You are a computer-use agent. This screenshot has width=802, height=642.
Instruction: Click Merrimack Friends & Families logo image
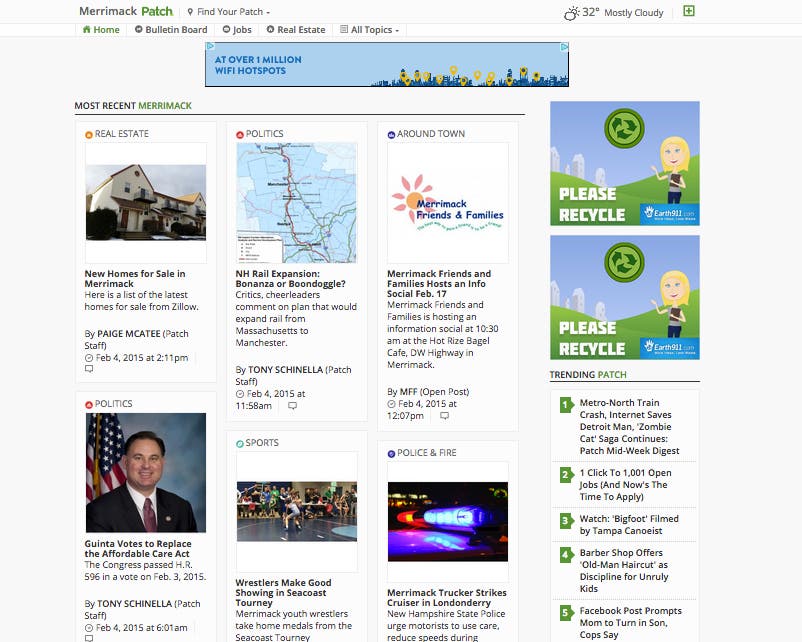coord(448,203)
